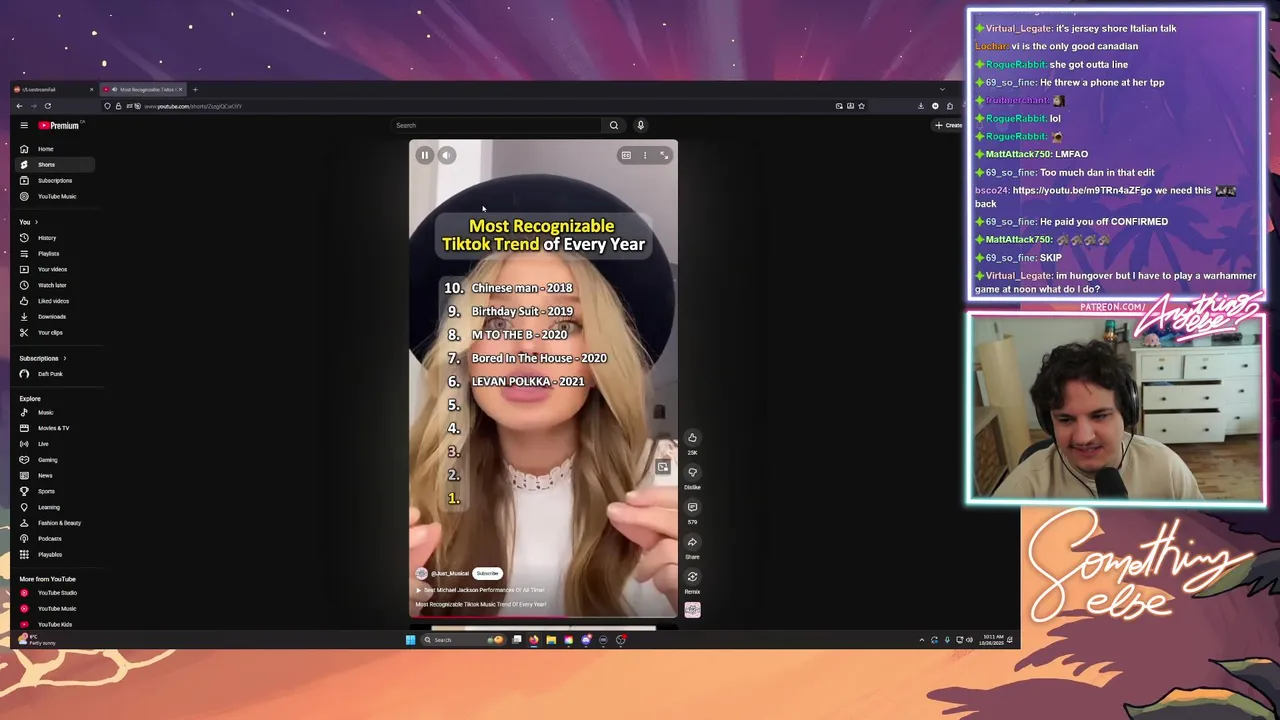
Task: Enter fullscreen mode on the Short
Action: pyautogui.click(x=664, y=155)
